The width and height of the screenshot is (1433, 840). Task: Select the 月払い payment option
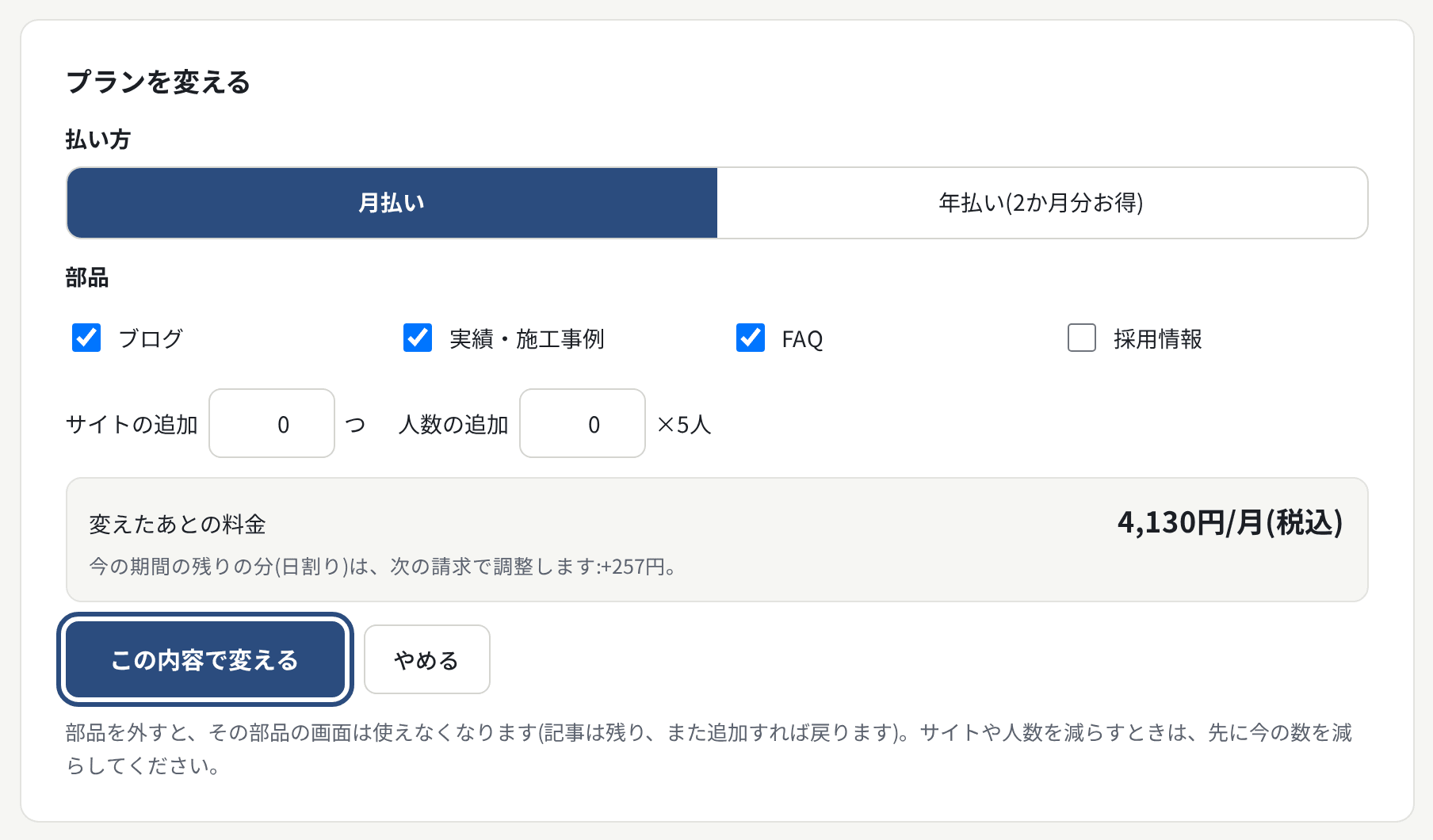tap(392, 203)
